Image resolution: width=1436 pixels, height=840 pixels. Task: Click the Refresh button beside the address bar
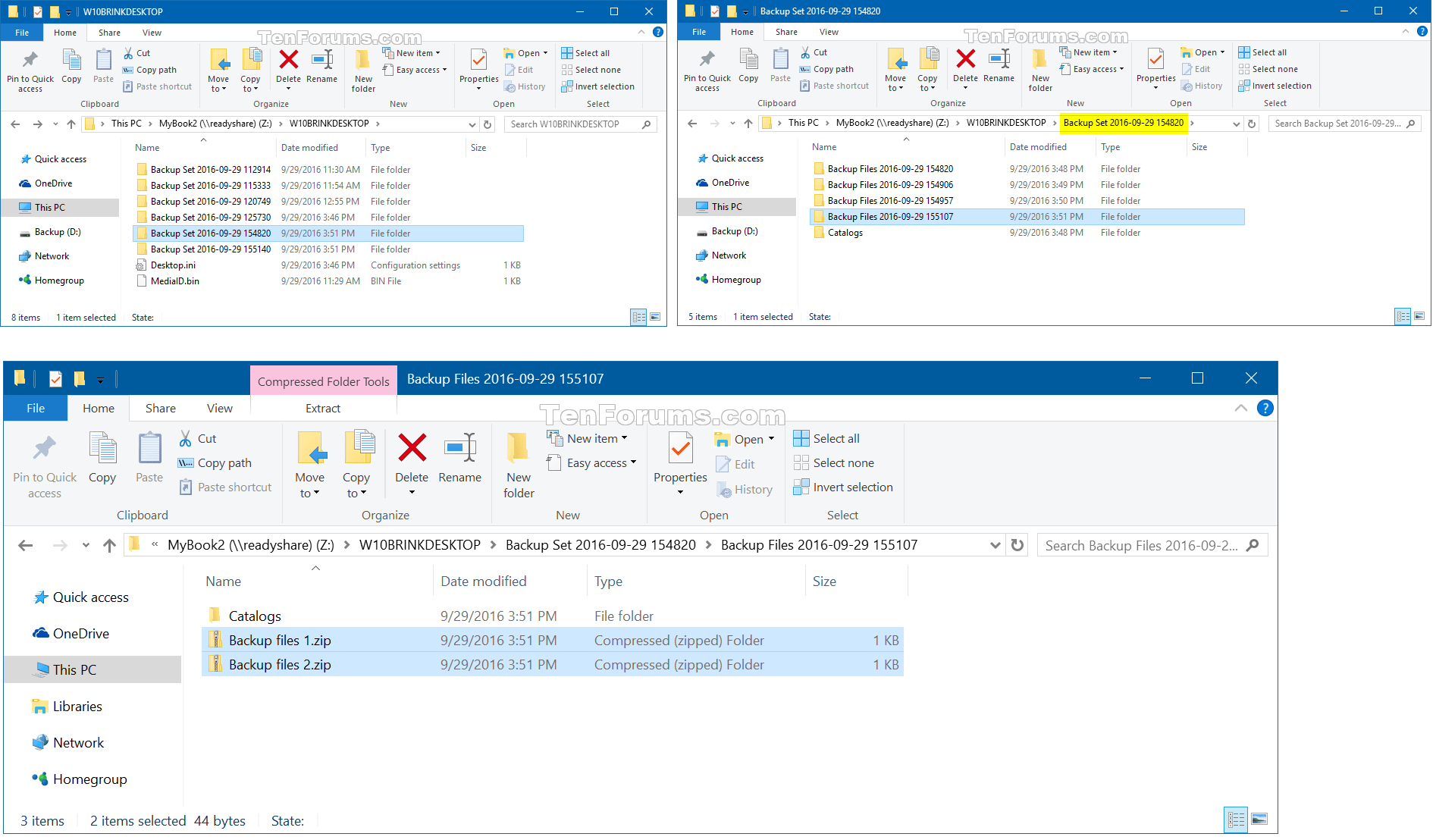point(1017,544)
